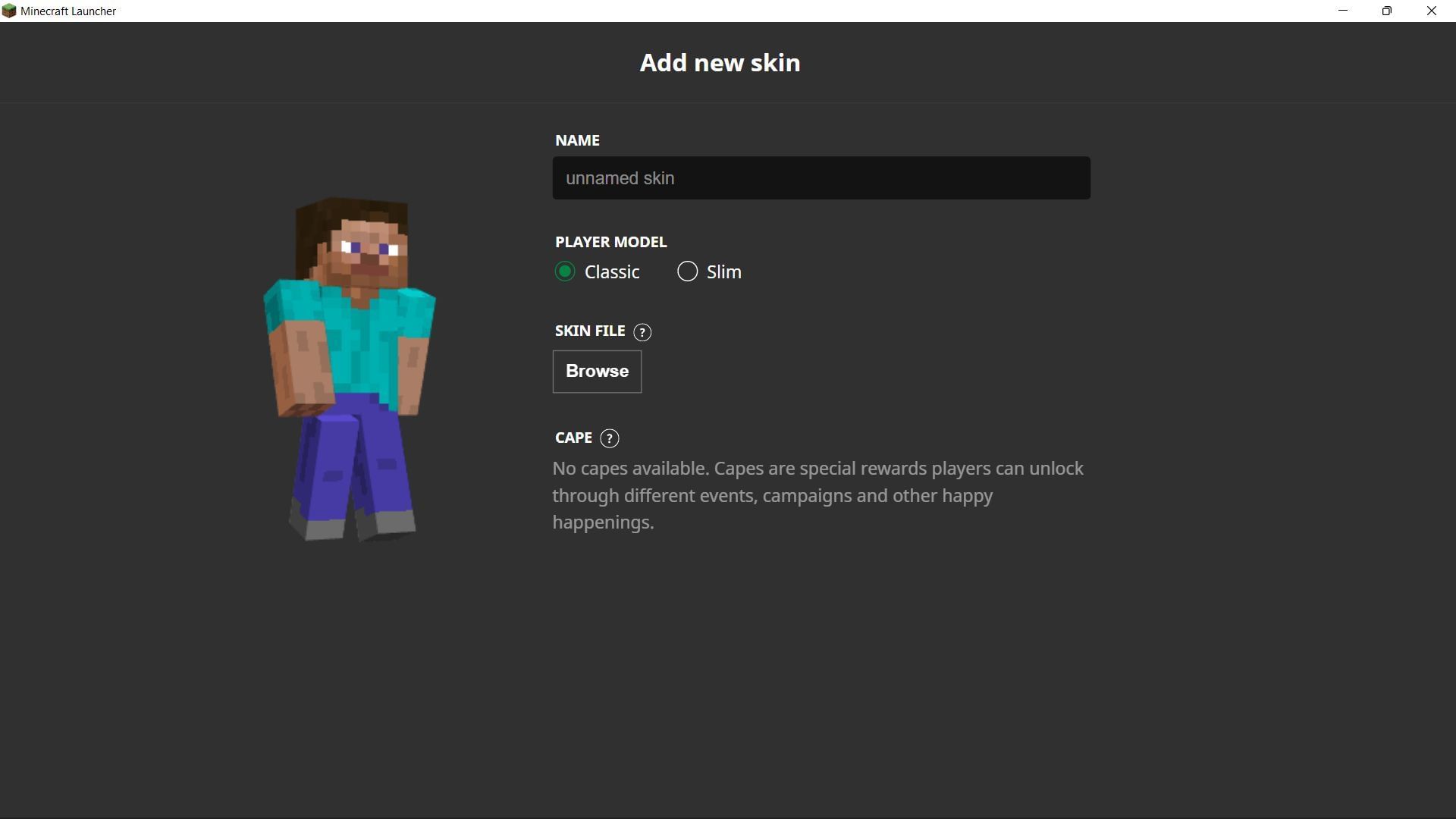This screenshot has width=1456, height=819.
Task: Click the close window icon
Action: 1432,11
